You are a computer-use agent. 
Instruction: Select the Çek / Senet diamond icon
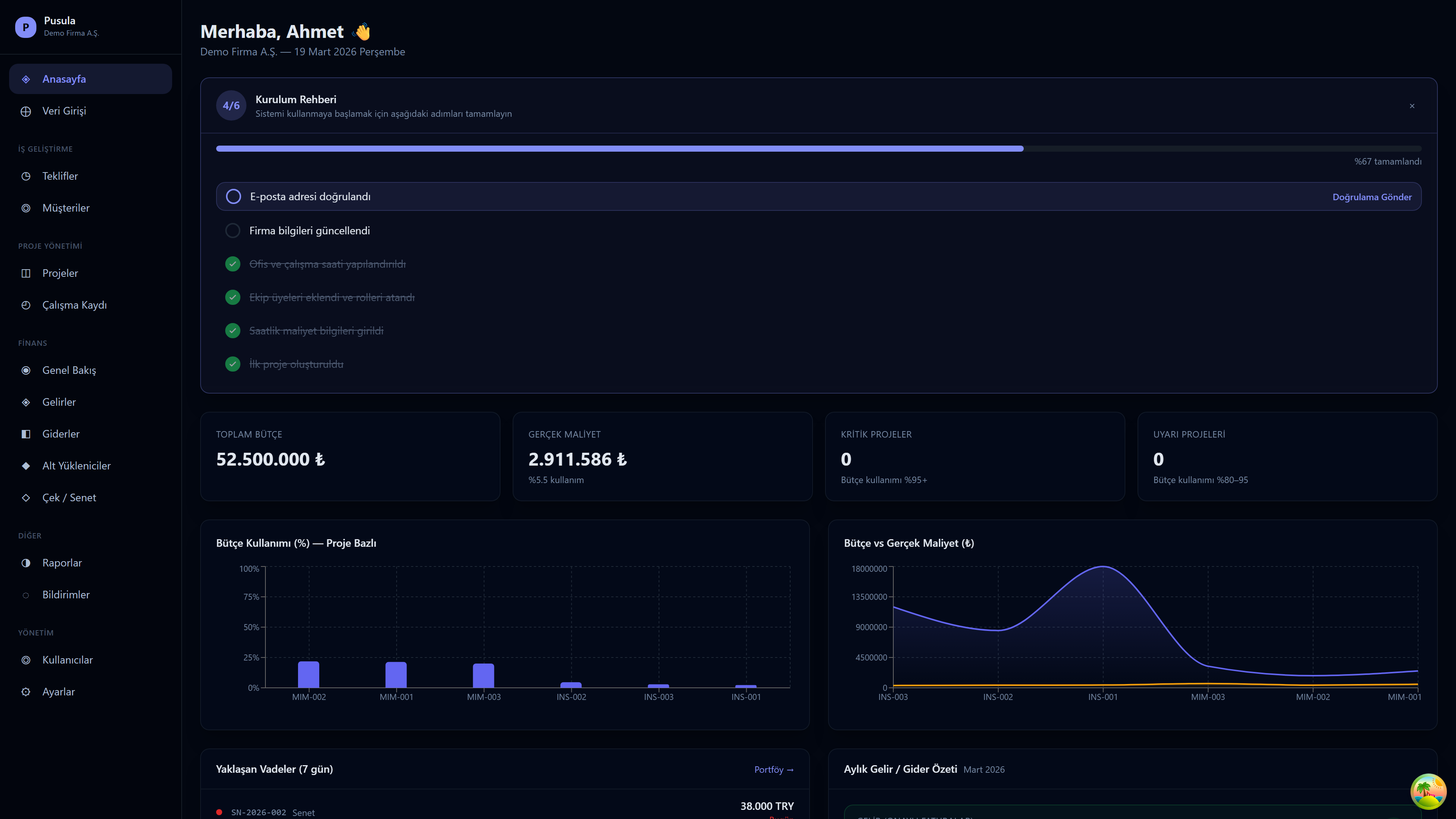(x=26, y=497)
